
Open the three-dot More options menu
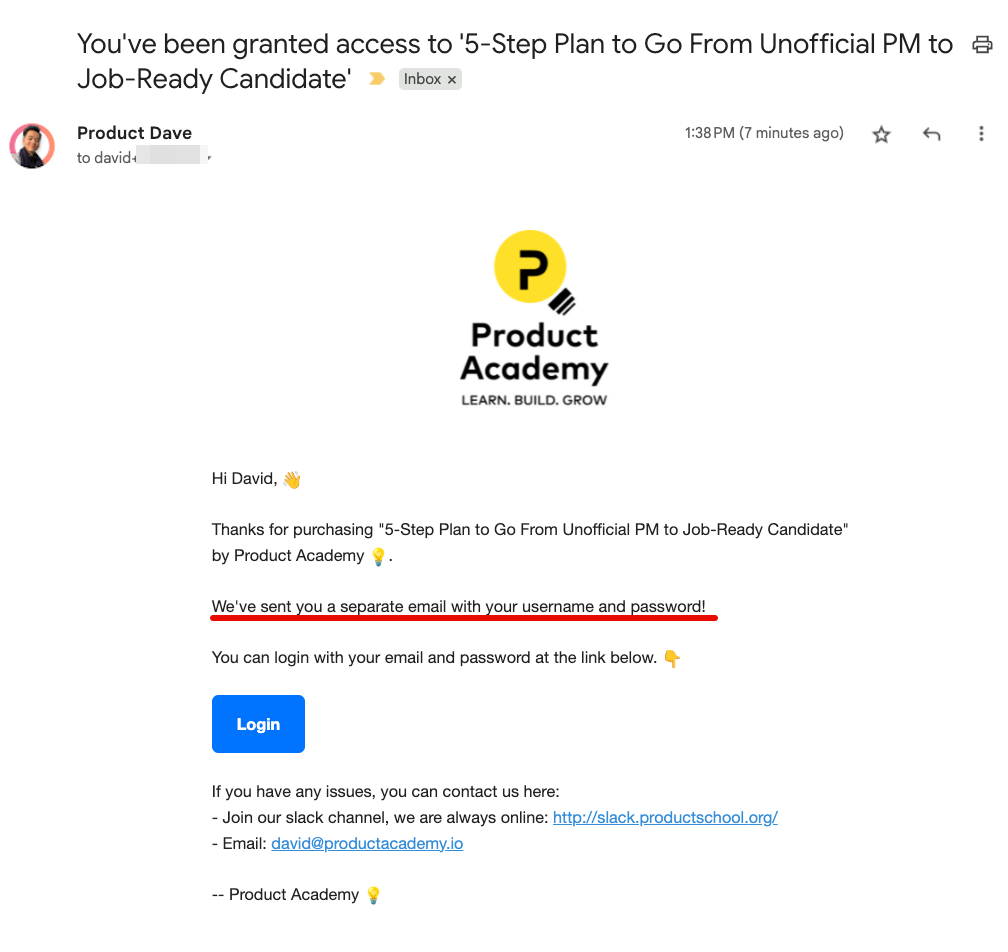click(981, 134)
